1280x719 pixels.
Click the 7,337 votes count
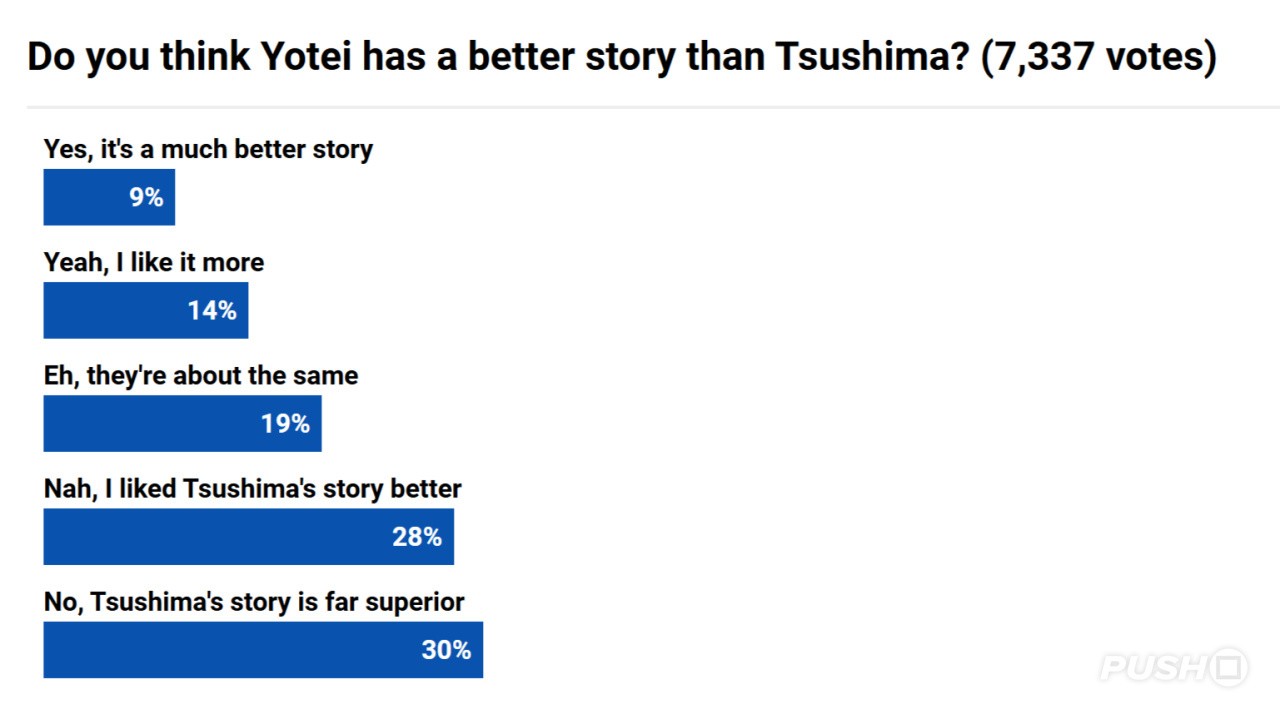click(x=1098, y=58)
